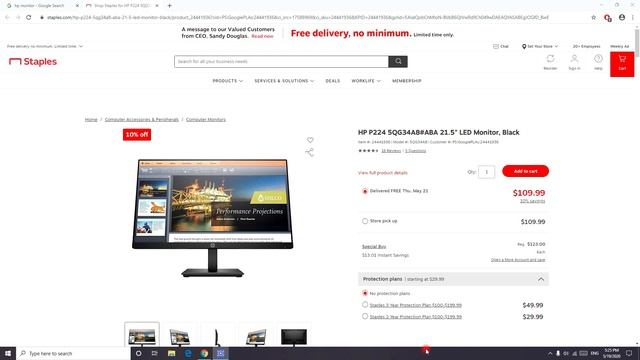This screenshot has width=640, height=360.
Task: Open View full product details link
Action: (x=382, y=173)
